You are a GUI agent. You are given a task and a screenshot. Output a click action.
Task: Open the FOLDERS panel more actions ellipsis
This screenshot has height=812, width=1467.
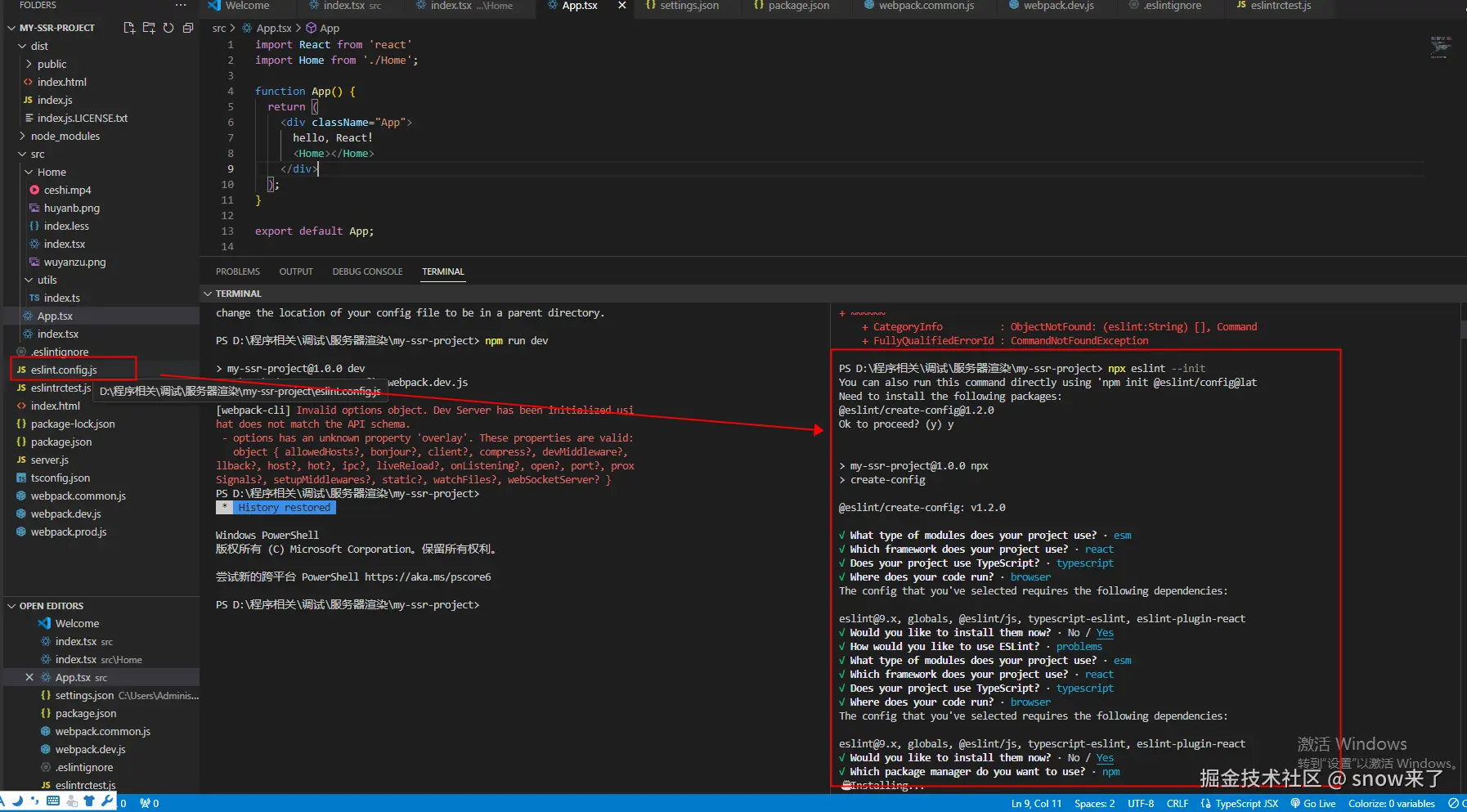click(180, 6)
